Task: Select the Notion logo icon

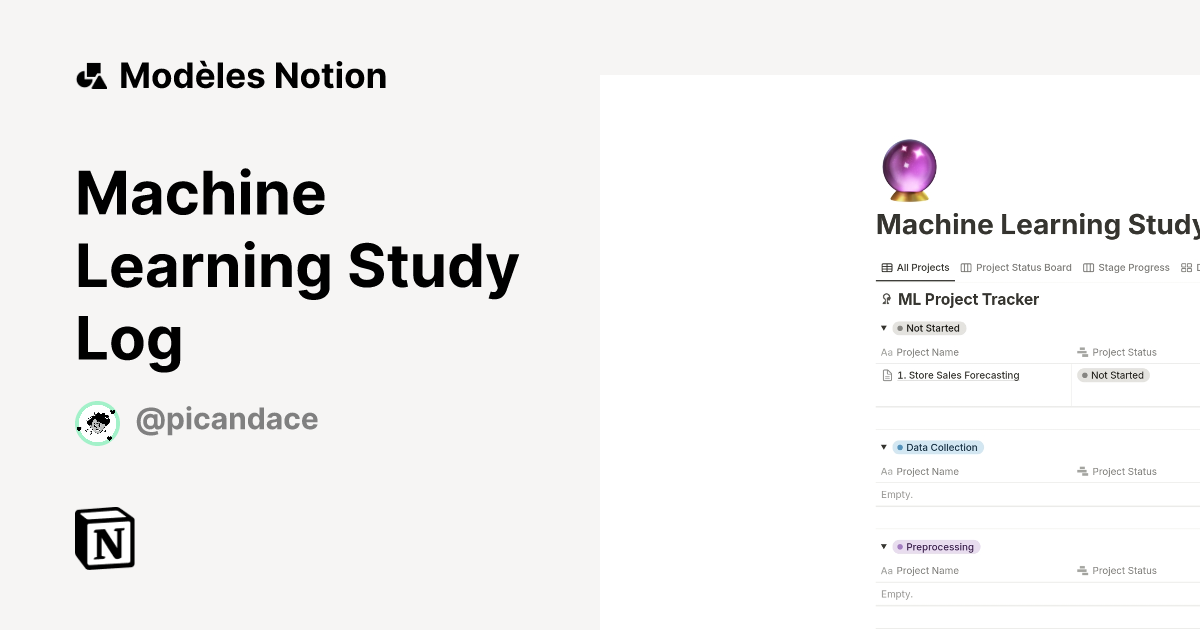Action: point(105,538)
